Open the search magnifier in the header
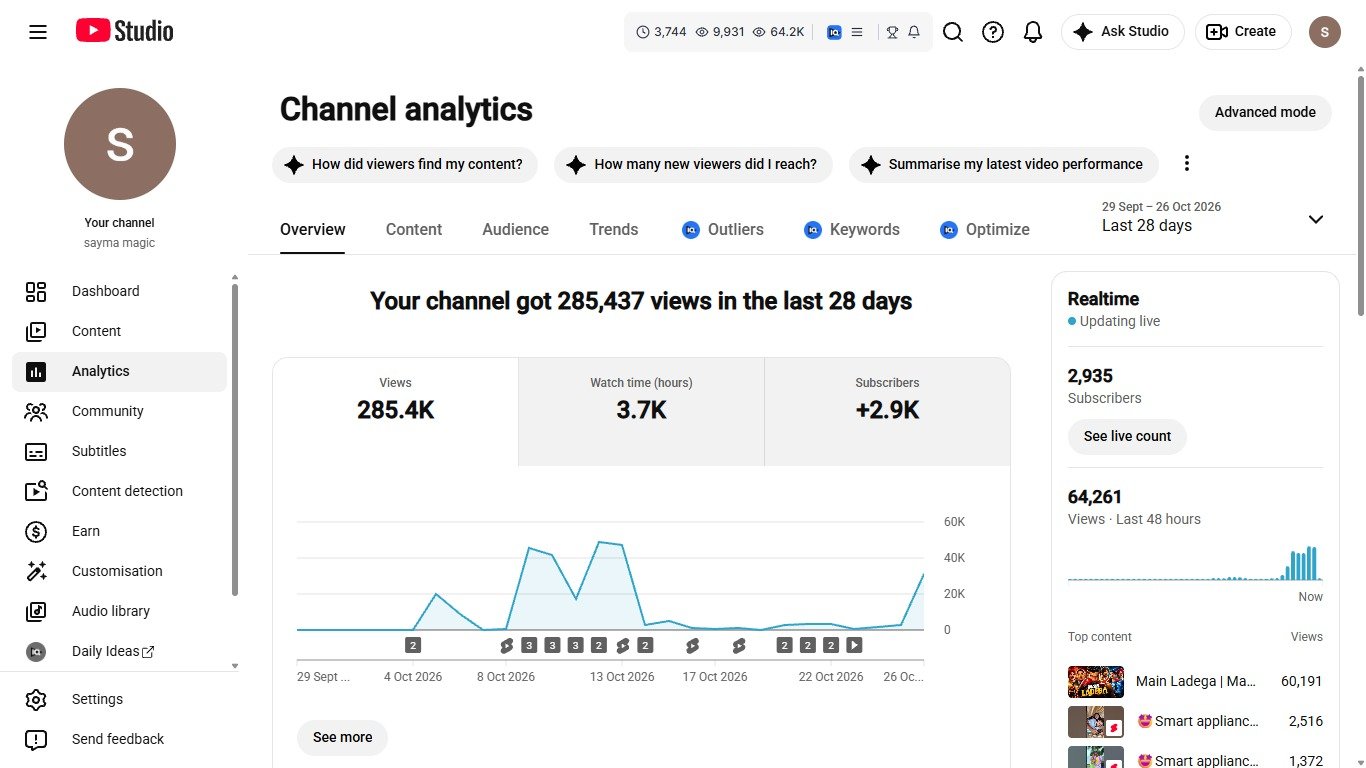The image size is (1366, 768). [953, 32]
